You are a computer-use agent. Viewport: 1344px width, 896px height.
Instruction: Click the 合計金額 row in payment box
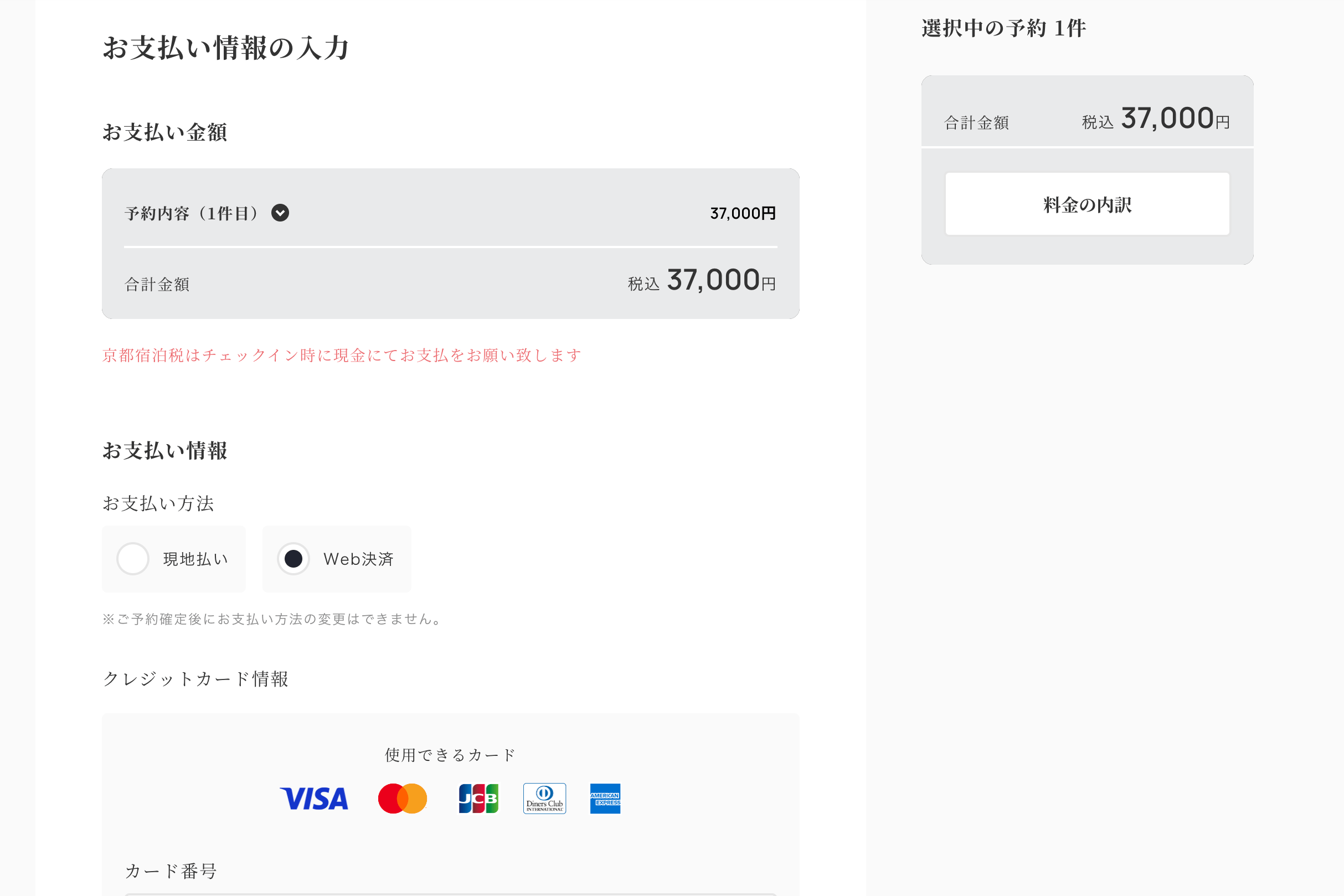pos(157,284)
